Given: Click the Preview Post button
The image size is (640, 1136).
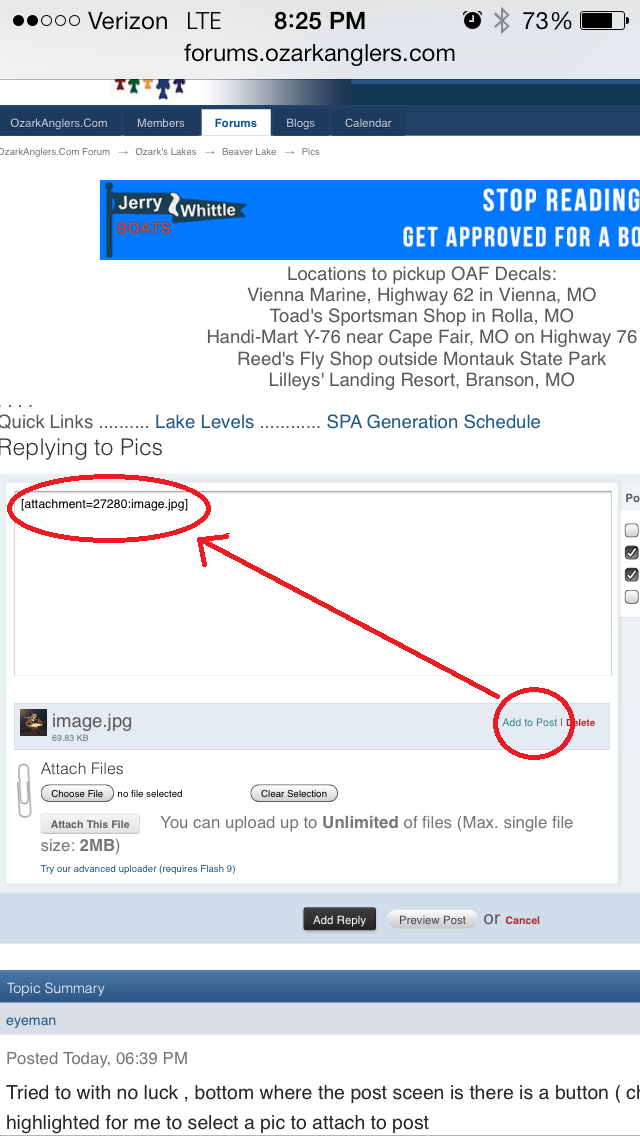Looking at the screenshot, I should 432,919.
